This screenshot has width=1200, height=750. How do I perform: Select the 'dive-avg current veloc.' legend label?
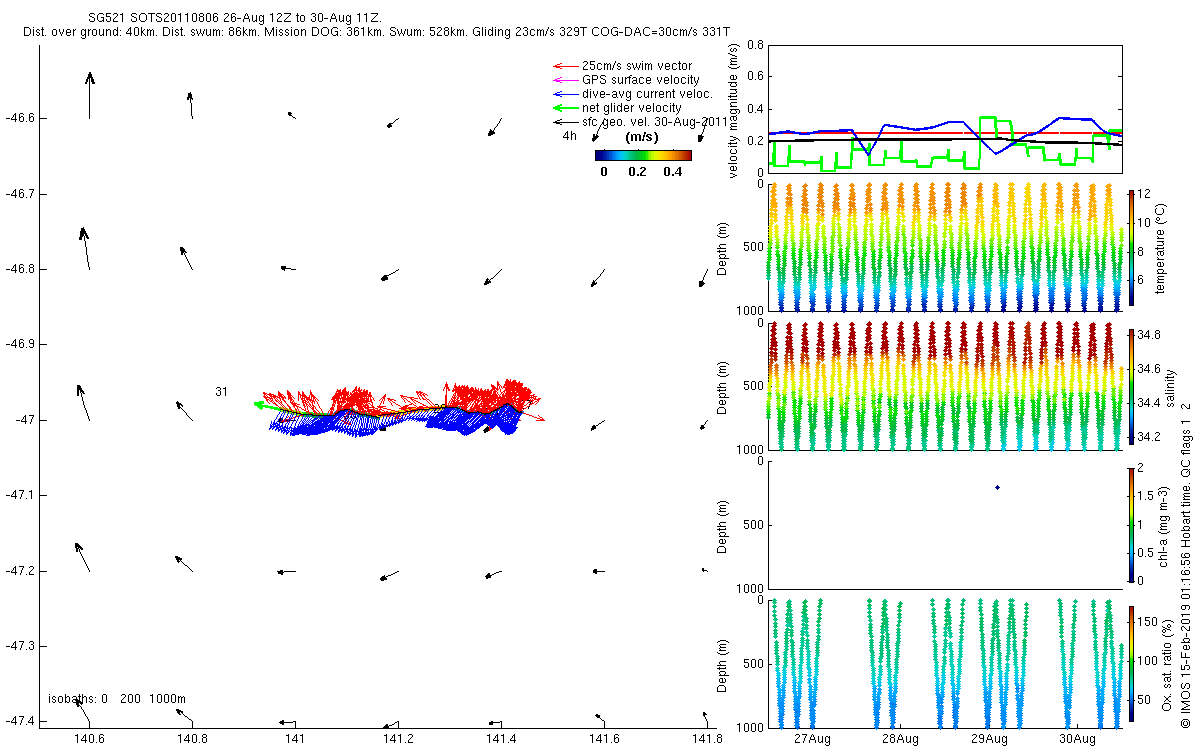647,94
